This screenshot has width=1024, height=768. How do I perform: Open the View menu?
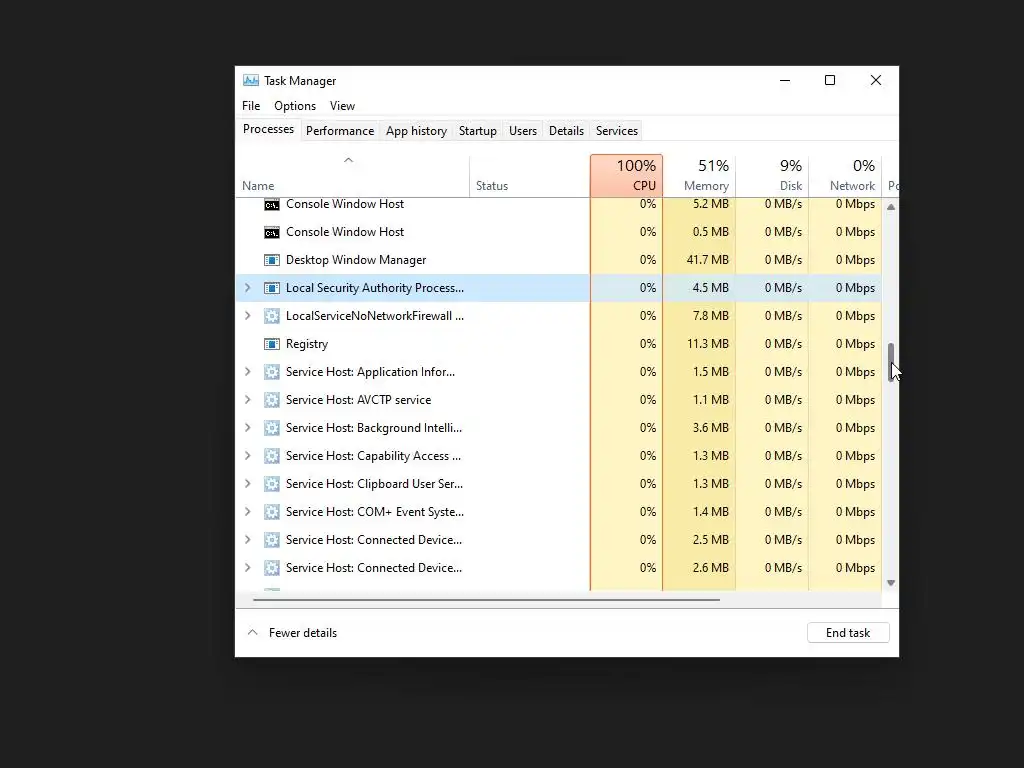coord(342,106)
